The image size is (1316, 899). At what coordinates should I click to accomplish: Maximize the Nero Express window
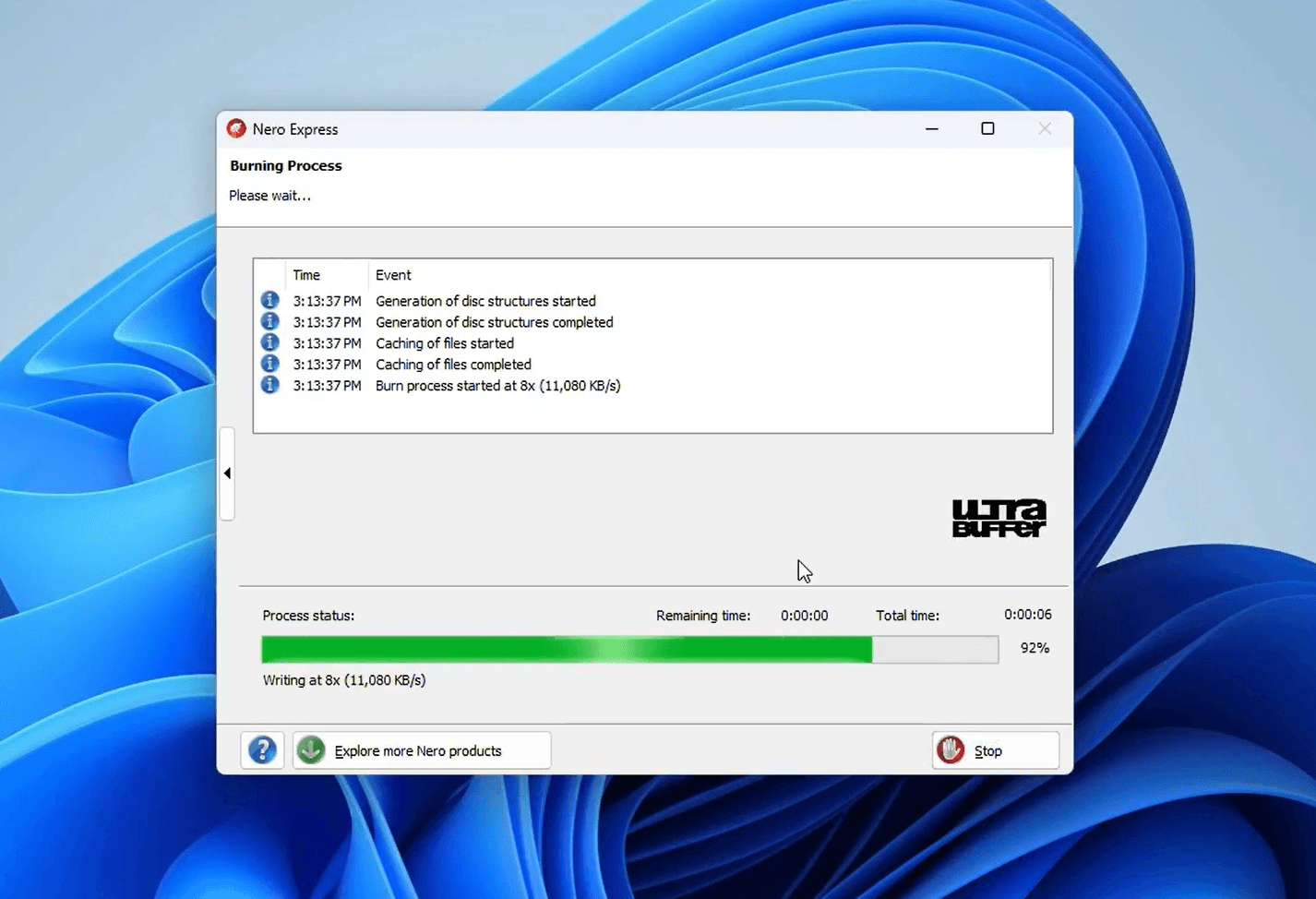pyautogui.click(x=987, y=128)
